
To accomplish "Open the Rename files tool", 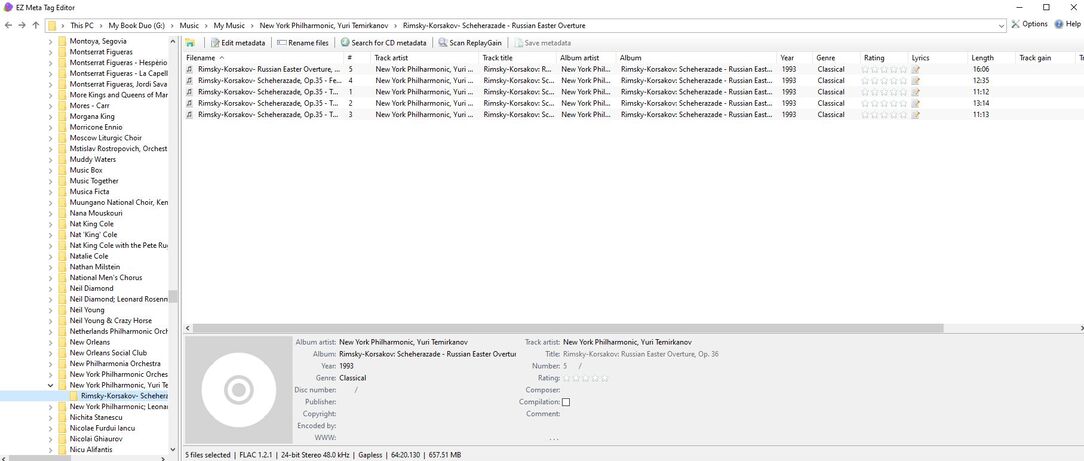I will click(x=303, y=43).
